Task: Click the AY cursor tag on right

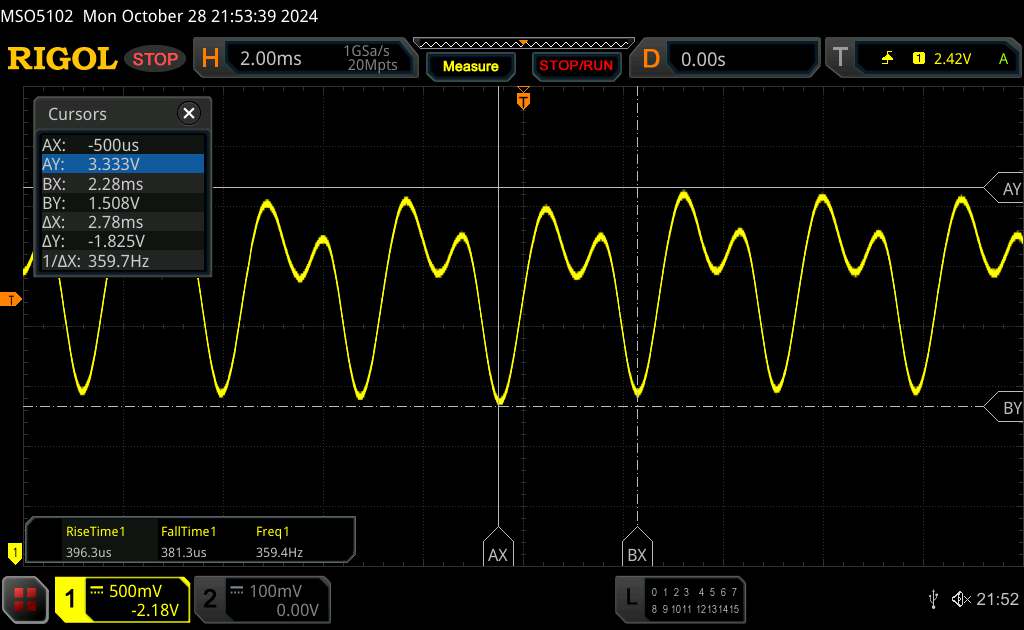Action: [1008, 189]
